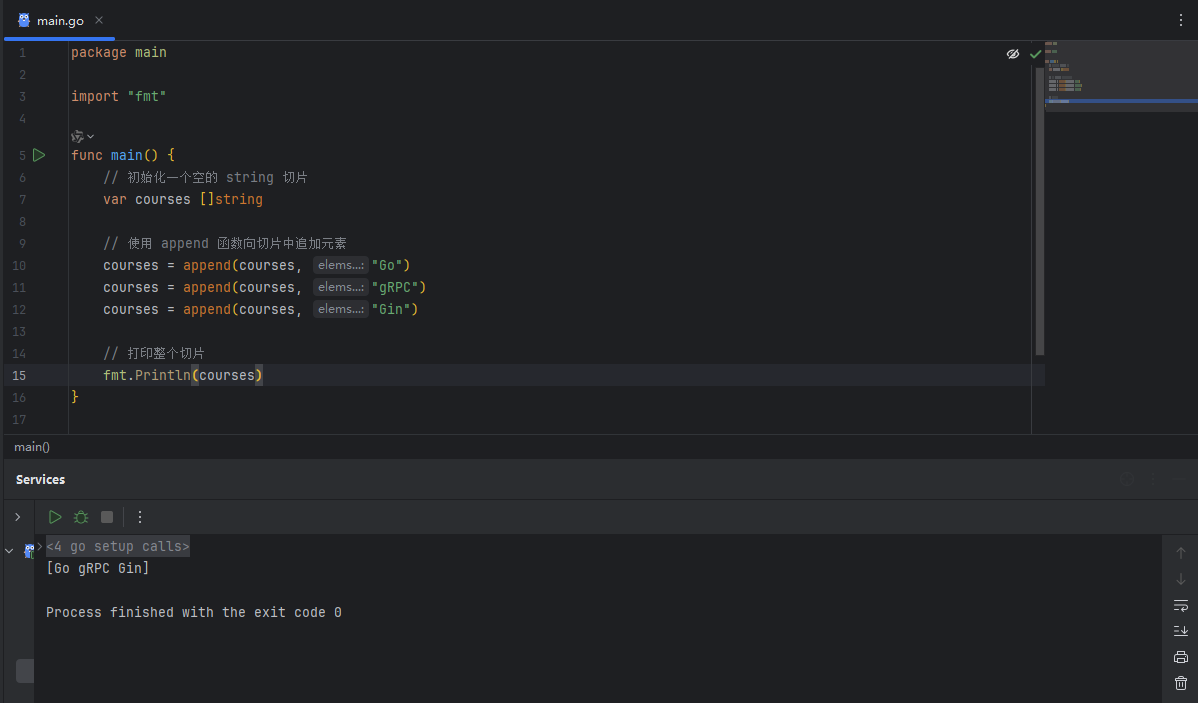Click the elems hint on the "Gin" line

click(341, 309)
